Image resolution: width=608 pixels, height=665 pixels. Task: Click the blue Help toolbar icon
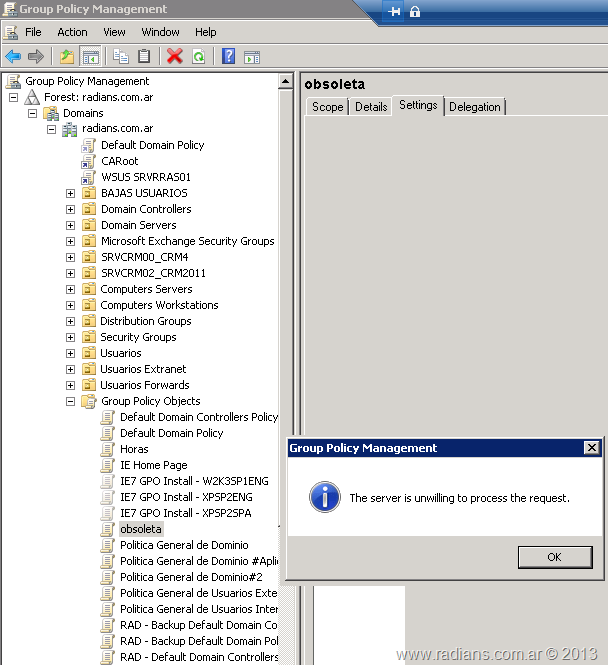coord(229,56)
